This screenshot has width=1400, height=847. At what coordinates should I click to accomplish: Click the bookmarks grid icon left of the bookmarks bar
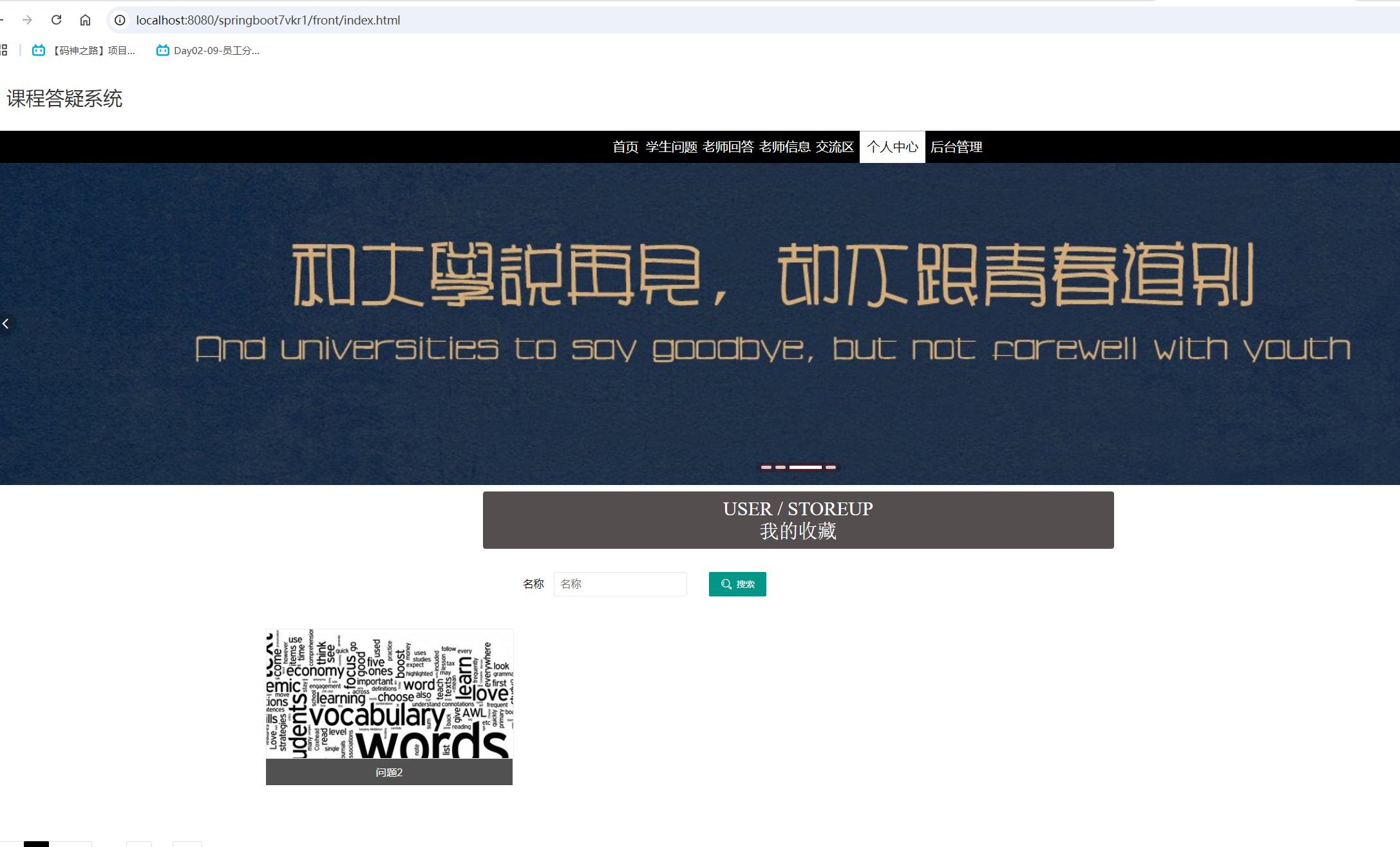click(x=4, y=50)
